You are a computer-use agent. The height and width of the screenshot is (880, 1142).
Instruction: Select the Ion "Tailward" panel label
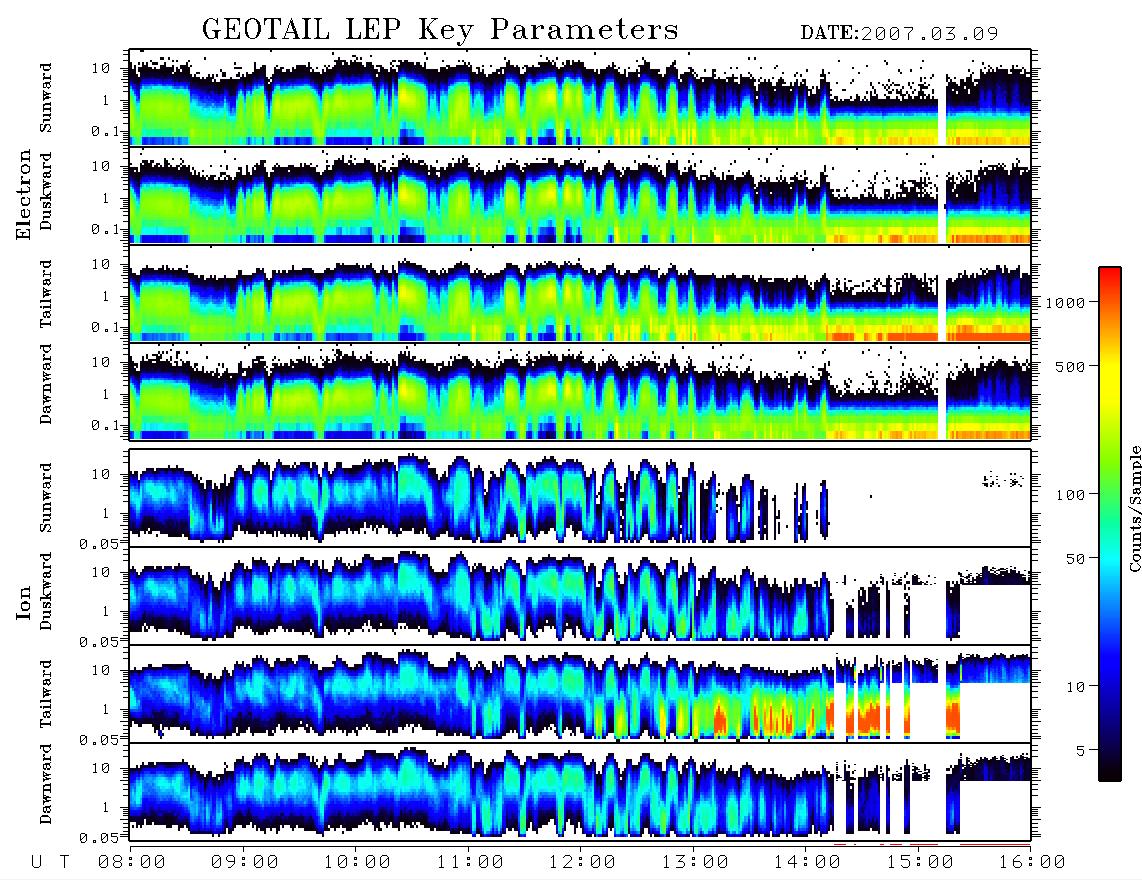pyautogui.click(x=46, y=694)
